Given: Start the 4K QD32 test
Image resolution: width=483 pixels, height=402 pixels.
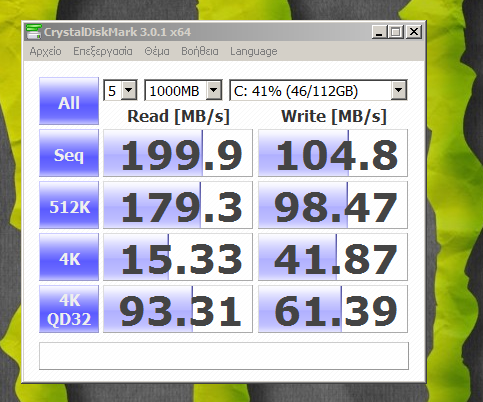Looking at the screenshot, I should 69,309.
